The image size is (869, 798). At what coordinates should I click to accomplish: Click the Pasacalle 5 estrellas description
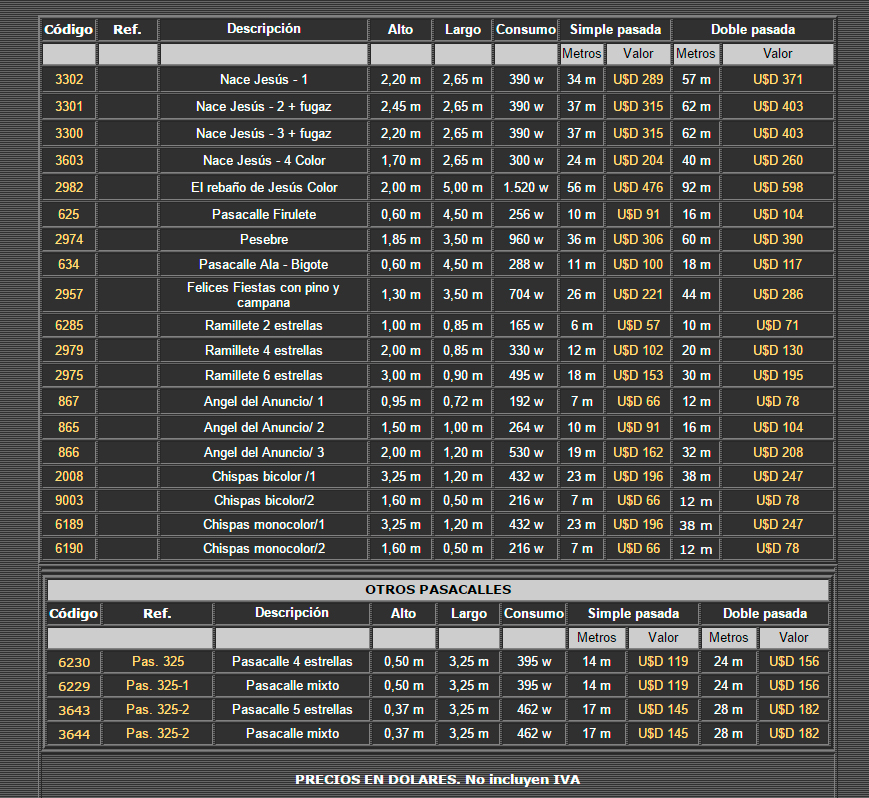292,709
